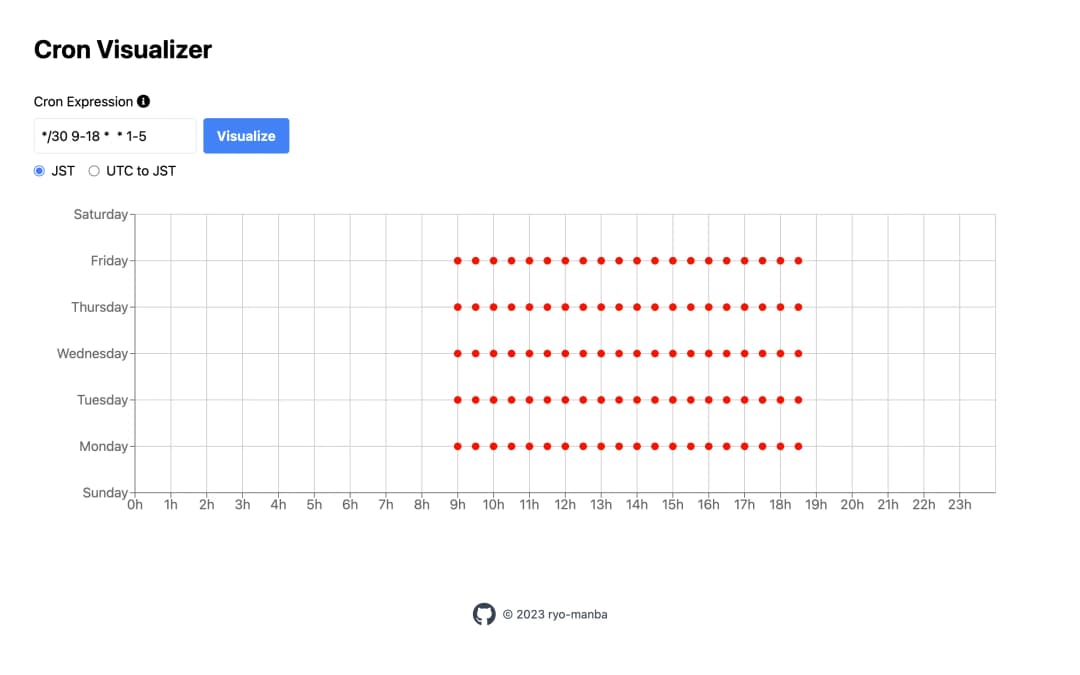The height and width of the screenshot is (675, 1080).
Task: Click the 23h x-axis label
Action: pyautogui.click(x=959, y=505)
